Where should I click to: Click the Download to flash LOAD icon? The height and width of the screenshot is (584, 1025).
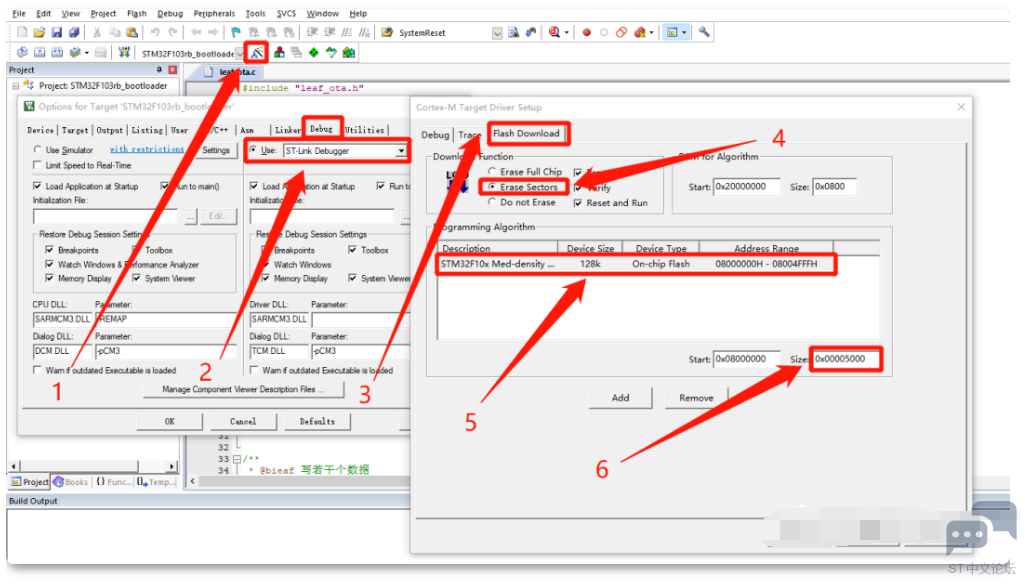point(124,52)
